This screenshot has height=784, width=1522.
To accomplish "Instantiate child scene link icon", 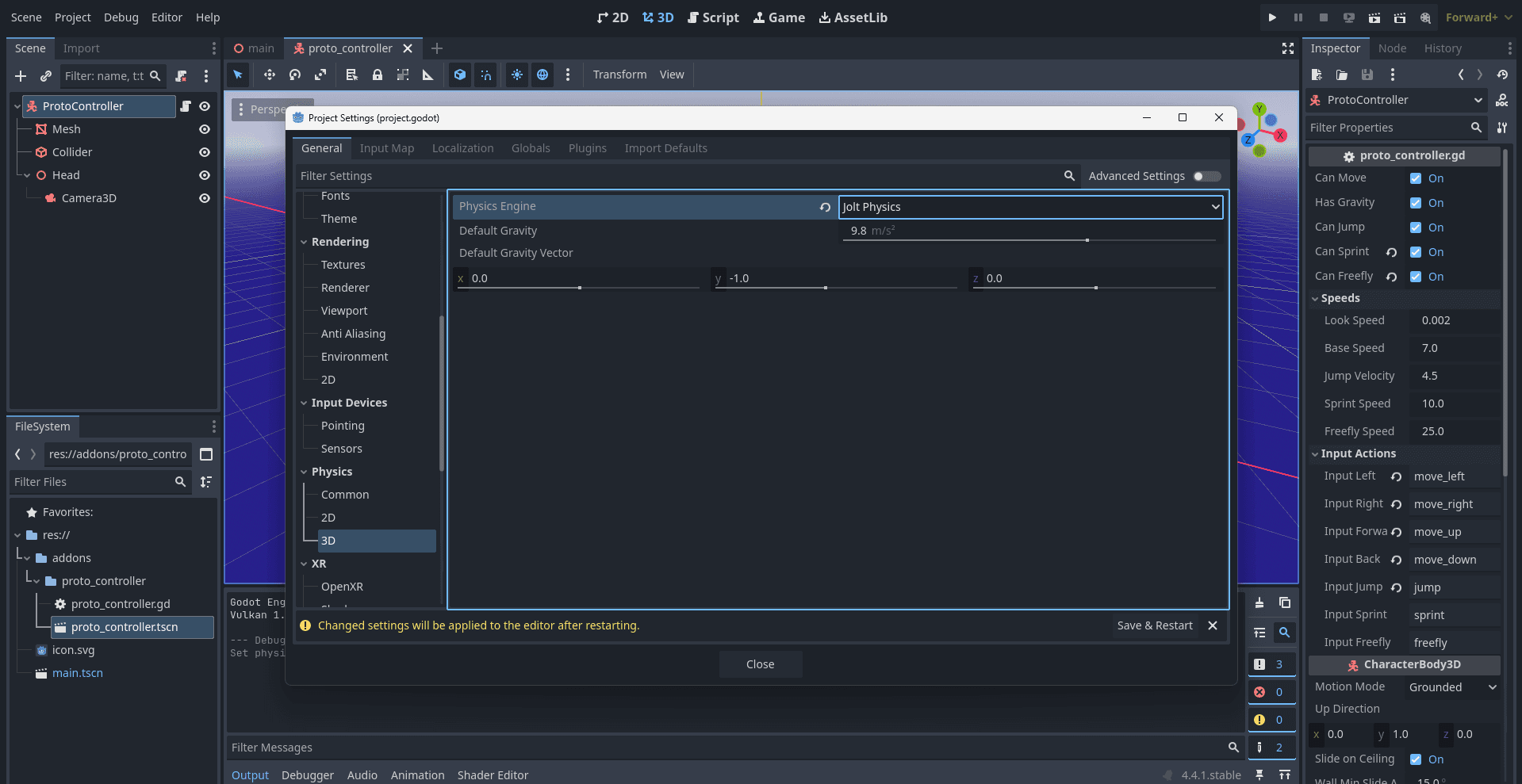I will pyautogui.click(x=46, y=76).
